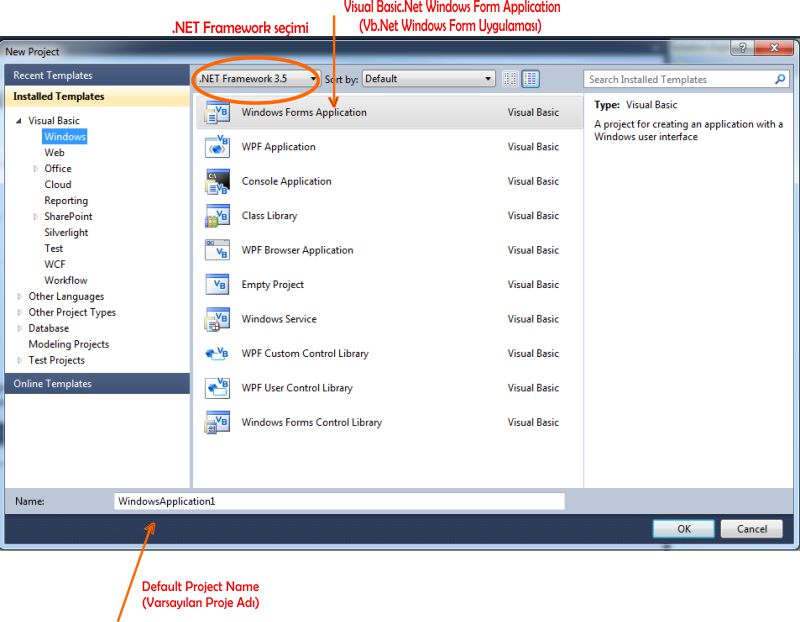Select the Windows Forms Control Library icon
The height and width of the screenshot is (622, 800).
click(217, 422)
